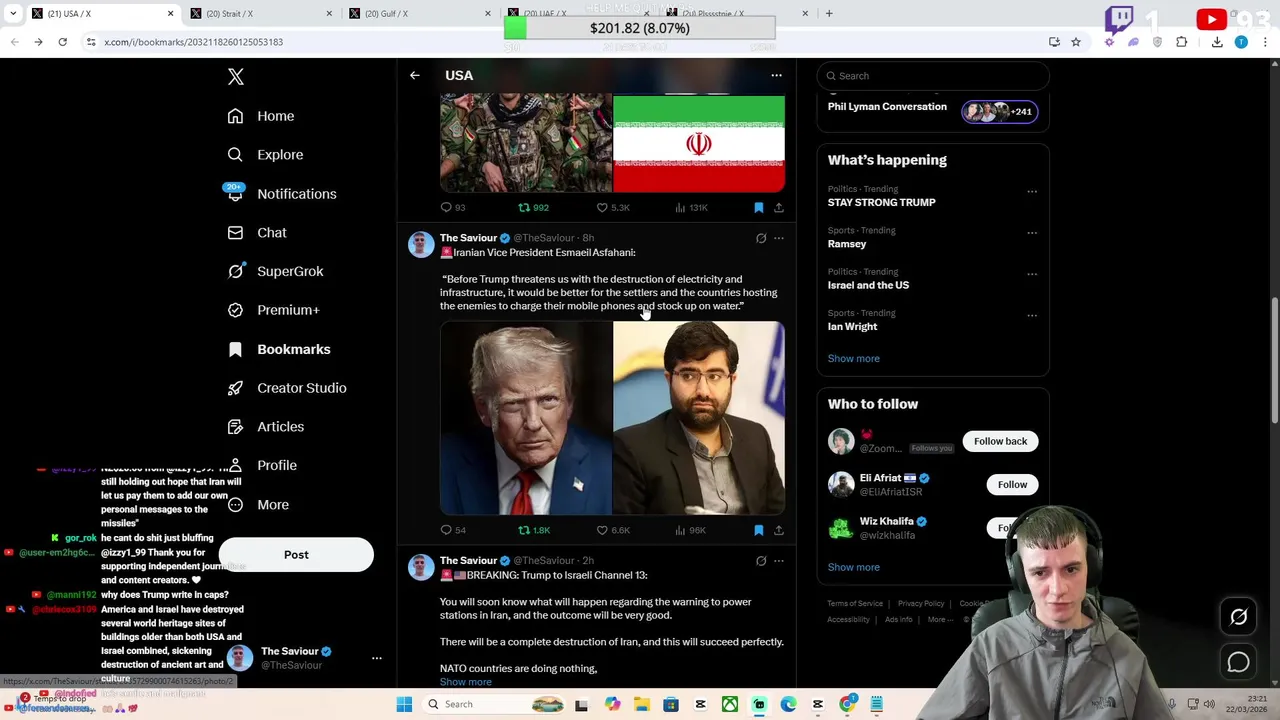
Task: Show more under What's happening
Action: click(x=854, y=359)
